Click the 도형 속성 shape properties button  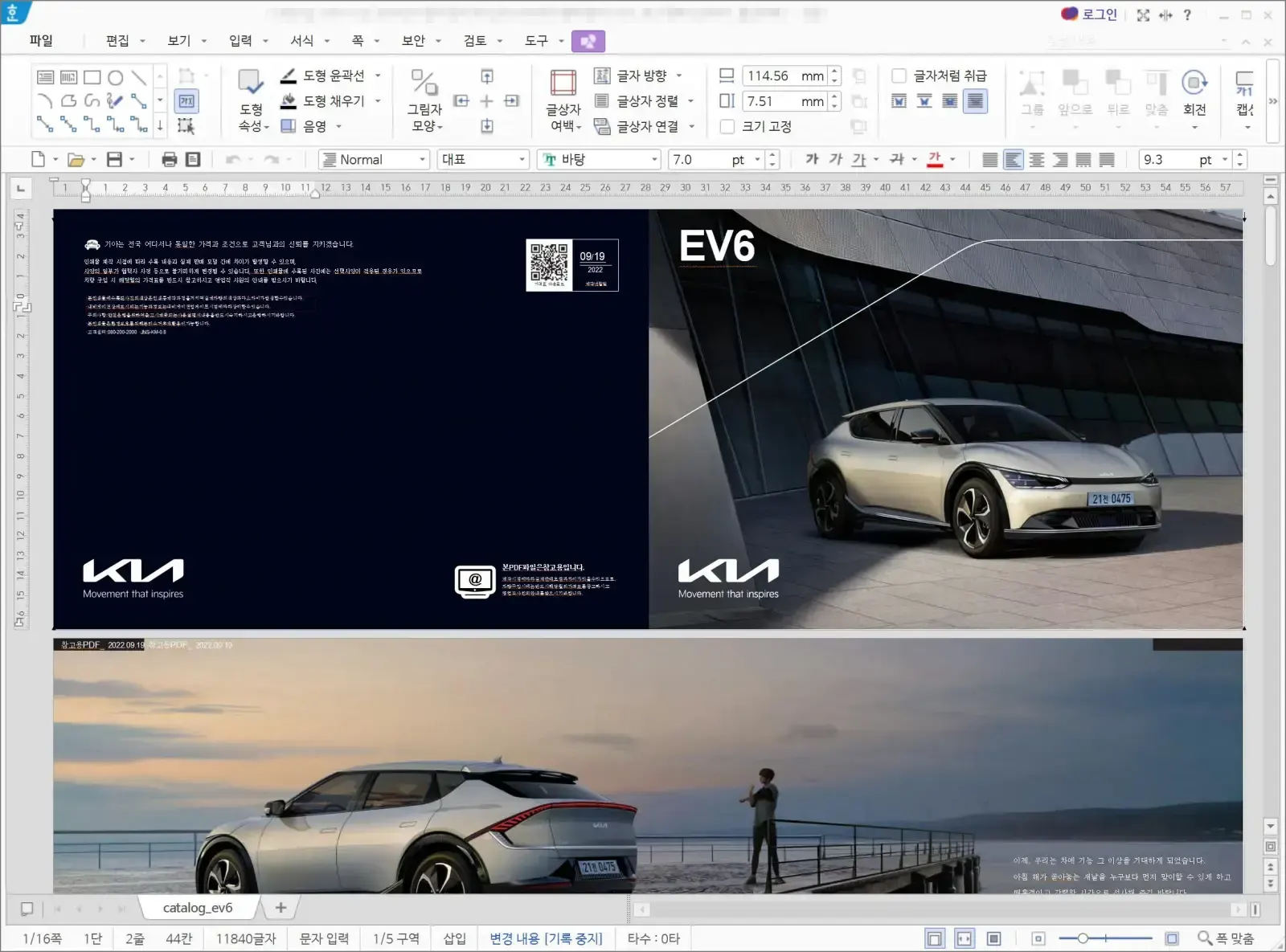click(x=252, y=101)
